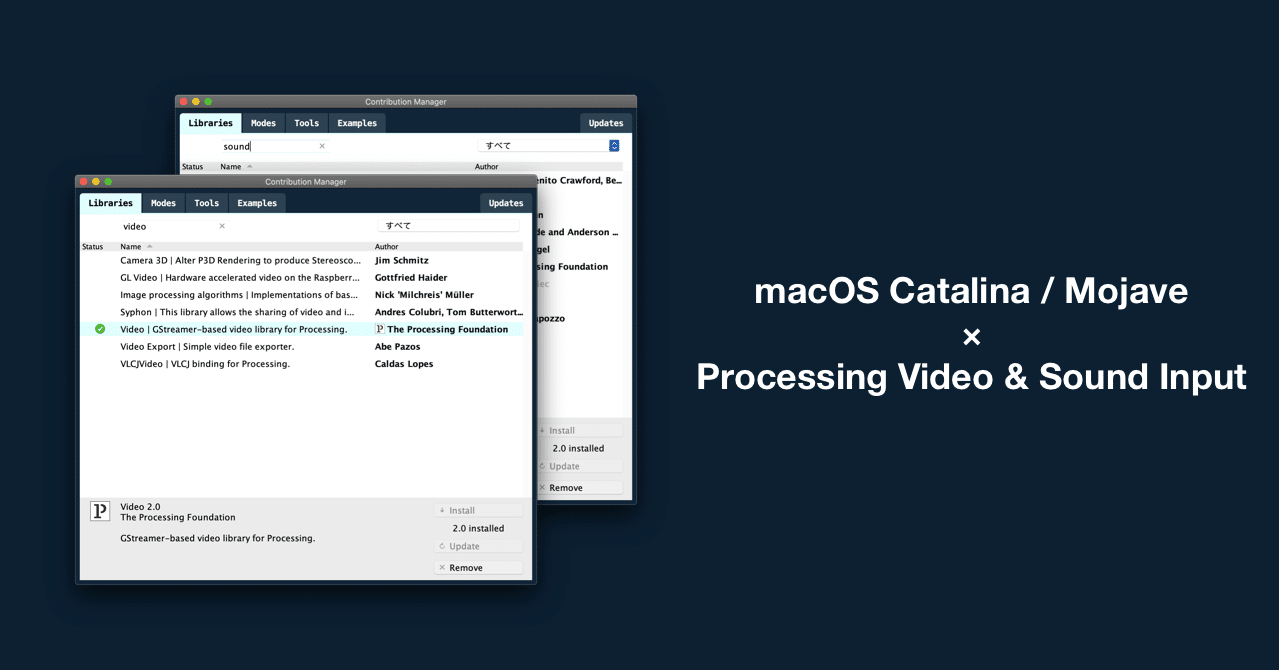Click the sort arrow beside Name in the back window

click(x=250, y=167)
